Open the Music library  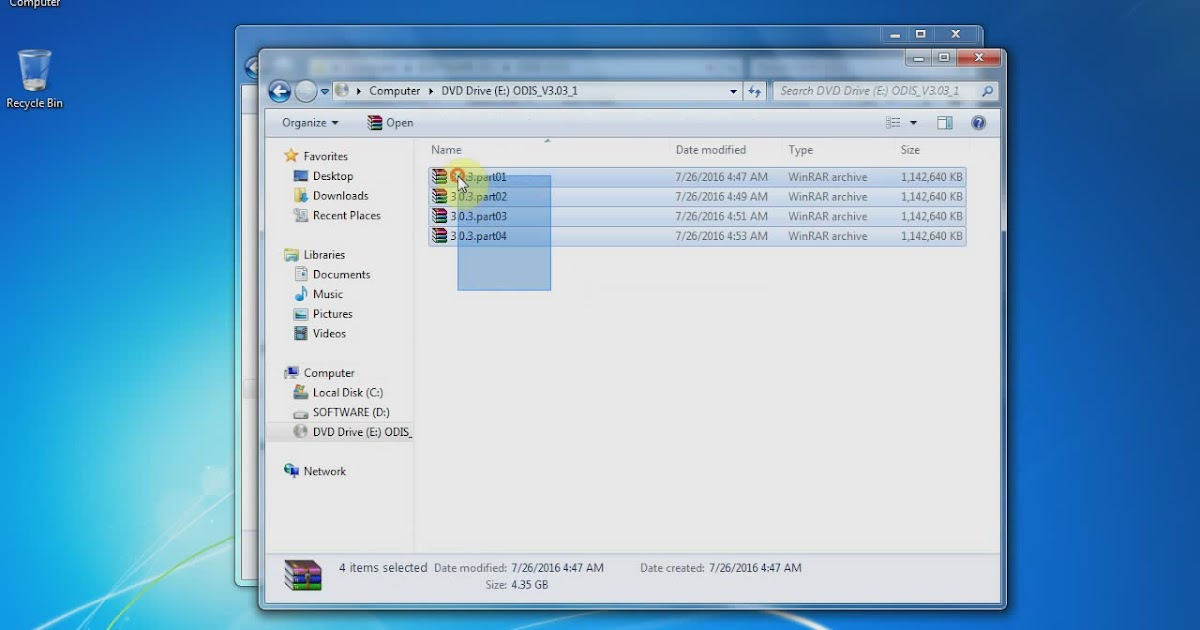[x=328, y=295]
